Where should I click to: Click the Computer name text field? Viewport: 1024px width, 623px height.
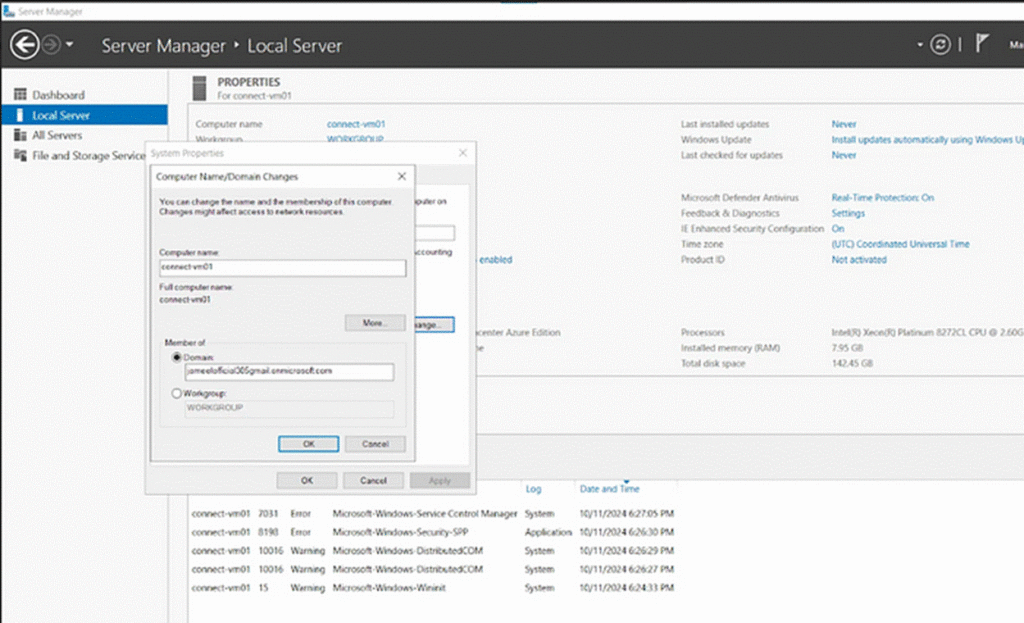click(x=282, y=268)
